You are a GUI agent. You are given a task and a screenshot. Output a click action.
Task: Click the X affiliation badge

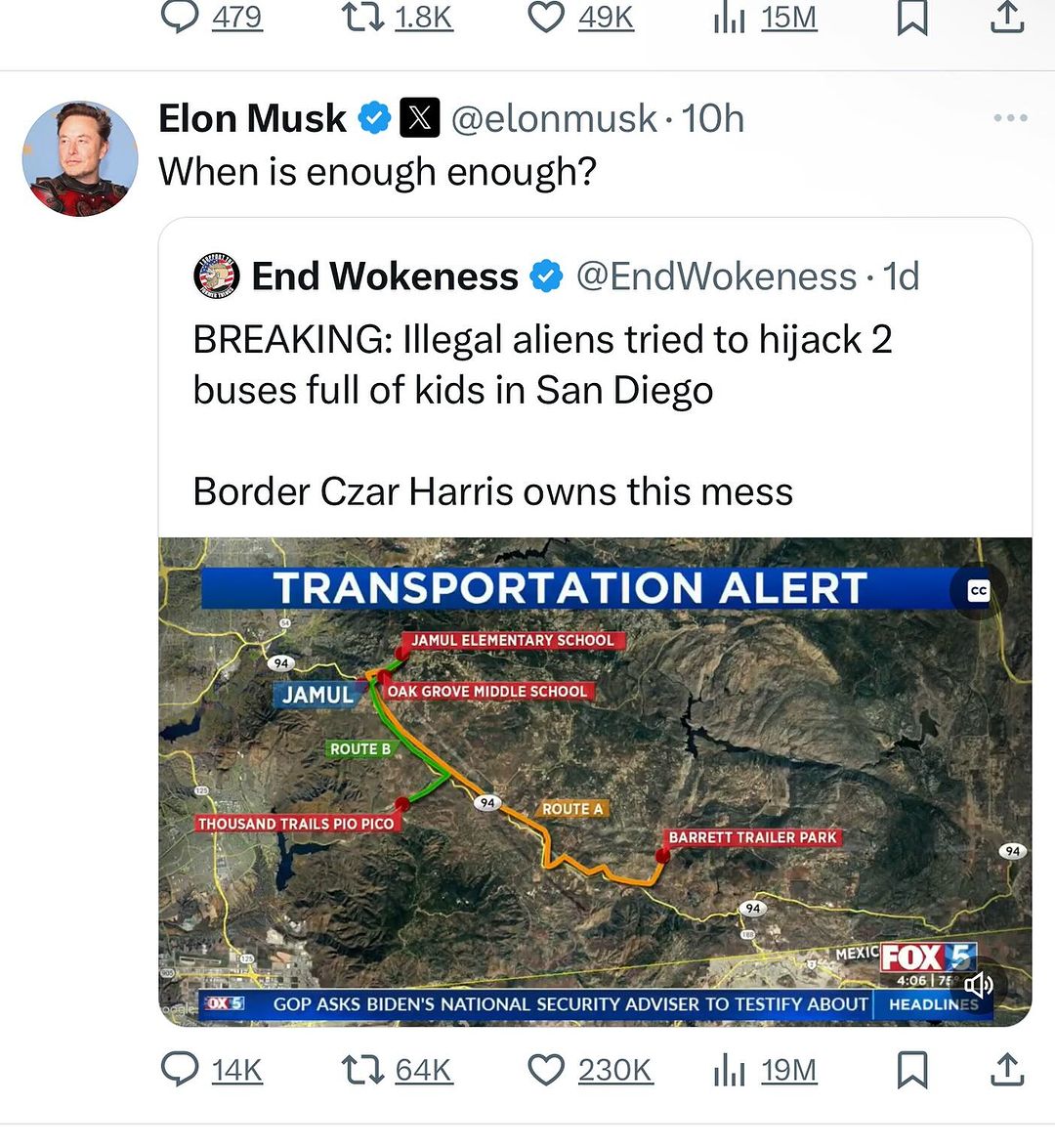[x=420, y=119]
